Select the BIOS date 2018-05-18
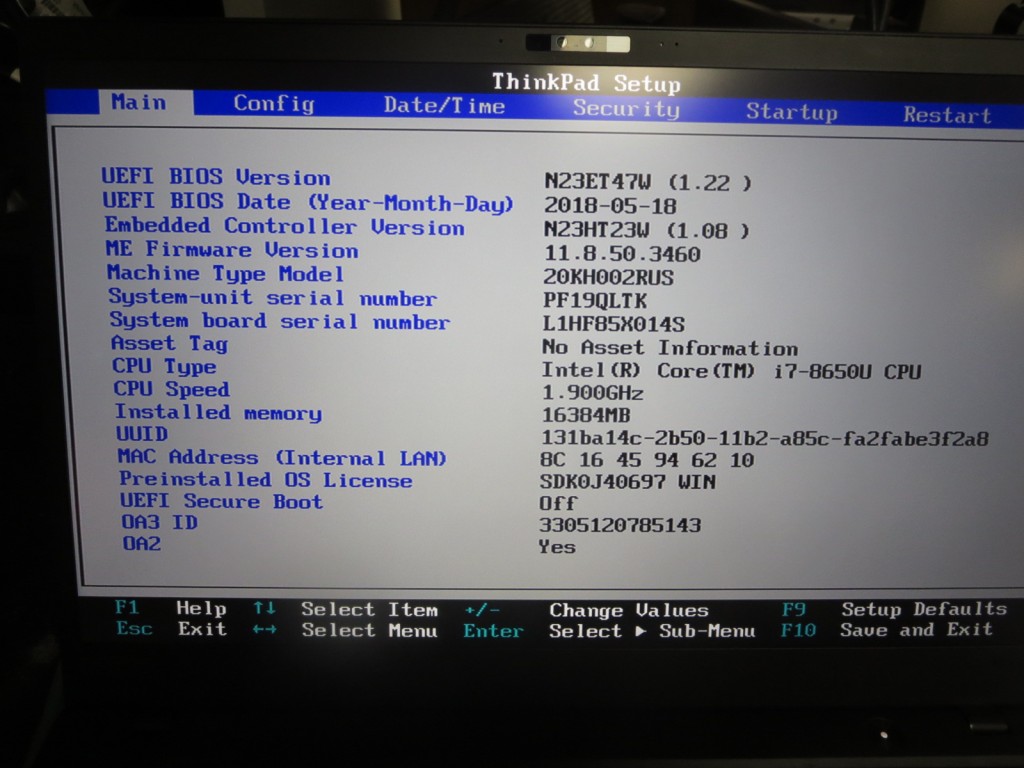1024x768 pixels. 611,206
